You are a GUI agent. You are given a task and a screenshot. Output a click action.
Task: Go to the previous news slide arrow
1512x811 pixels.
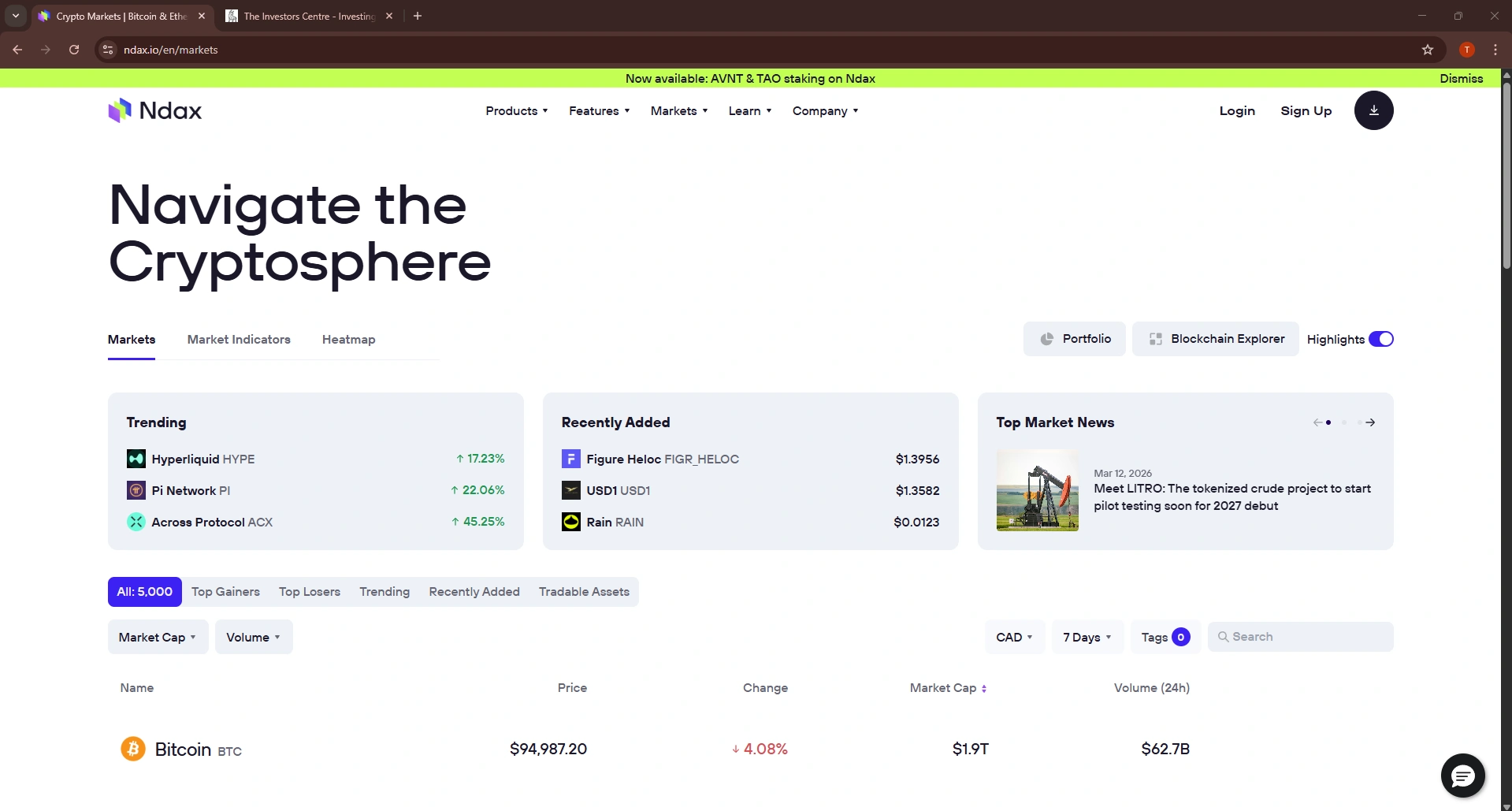[x=1317, y=422]
